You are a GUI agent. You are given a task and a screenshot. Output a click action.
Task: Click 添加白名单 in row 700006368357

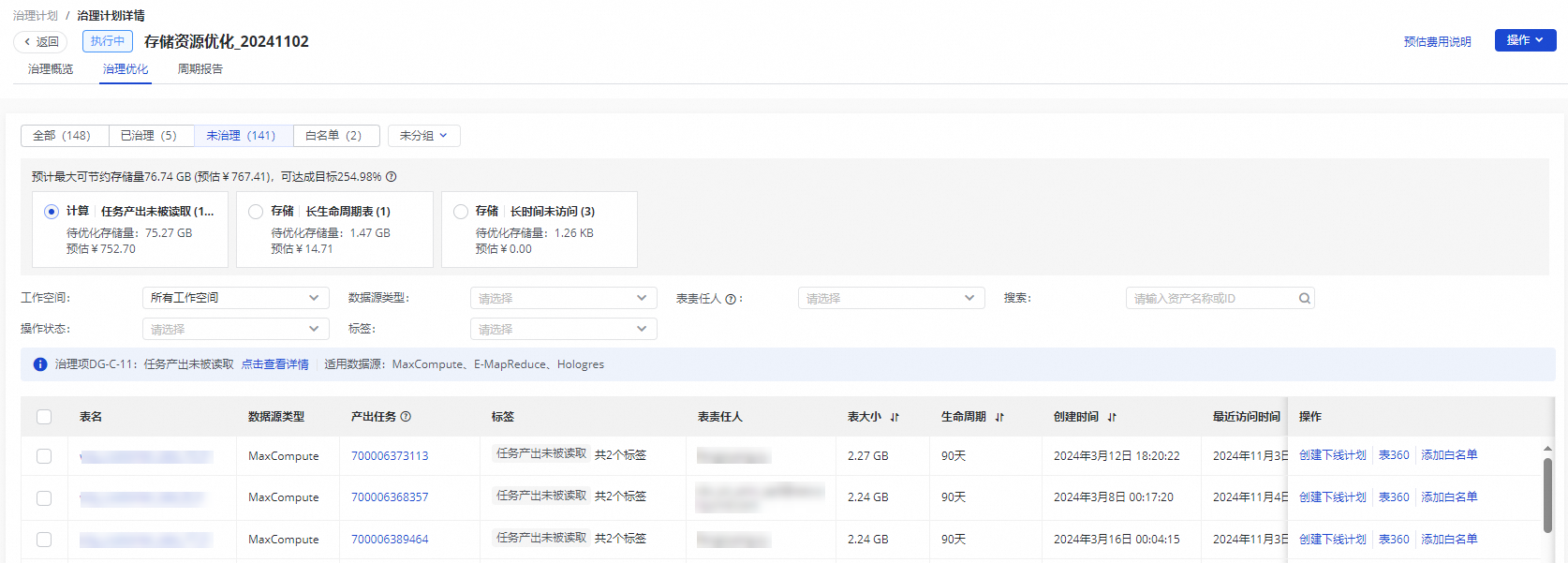pyautogui.click(x=1449, y=497)
